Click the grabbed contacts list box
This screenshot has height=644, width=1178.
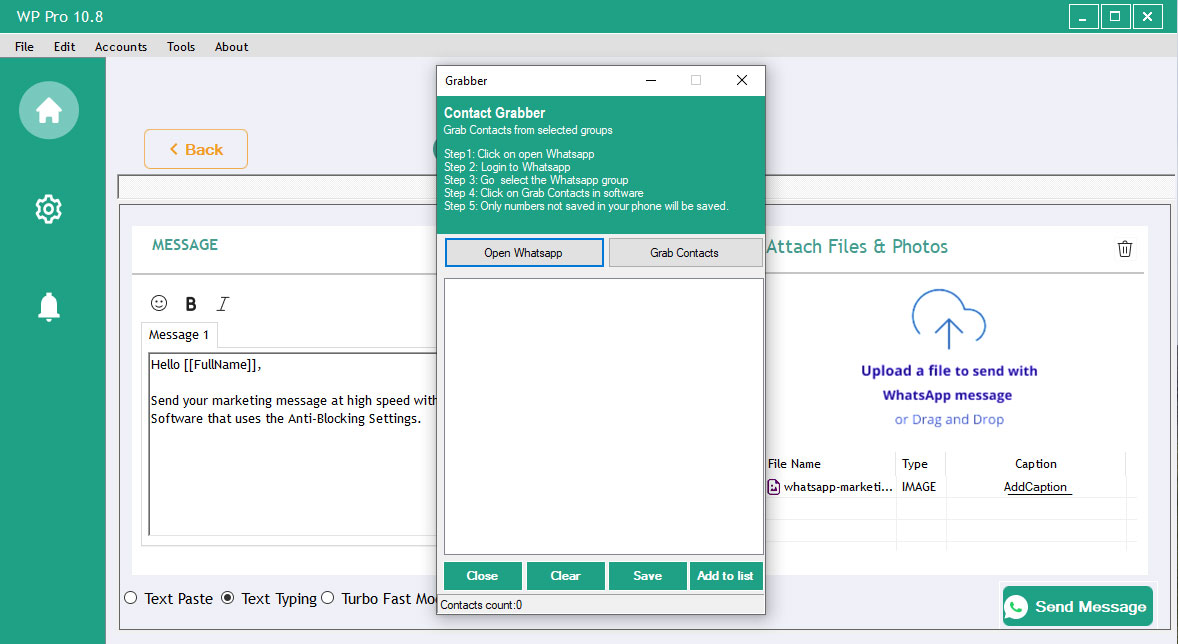604,416
